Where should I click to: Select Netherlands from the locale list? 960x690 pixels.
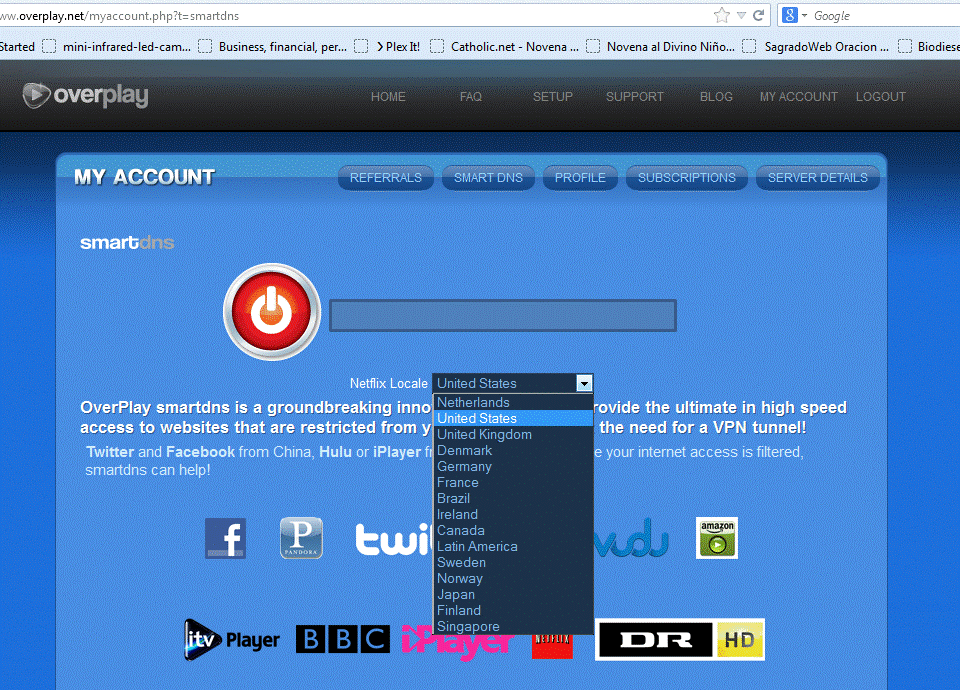tap(513, 402)
